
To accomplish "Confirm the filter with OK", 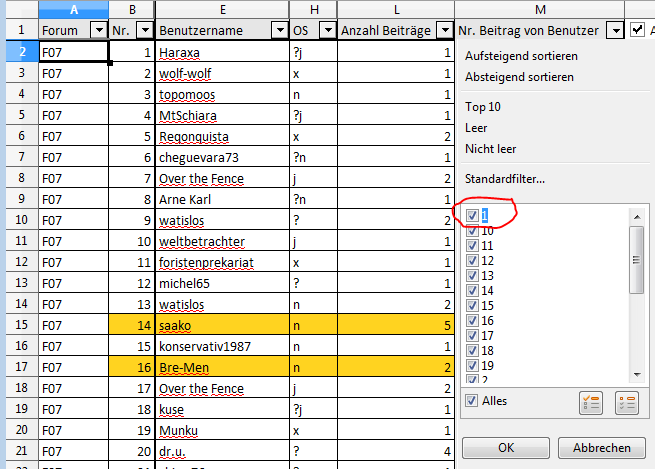I will [505, 448].
